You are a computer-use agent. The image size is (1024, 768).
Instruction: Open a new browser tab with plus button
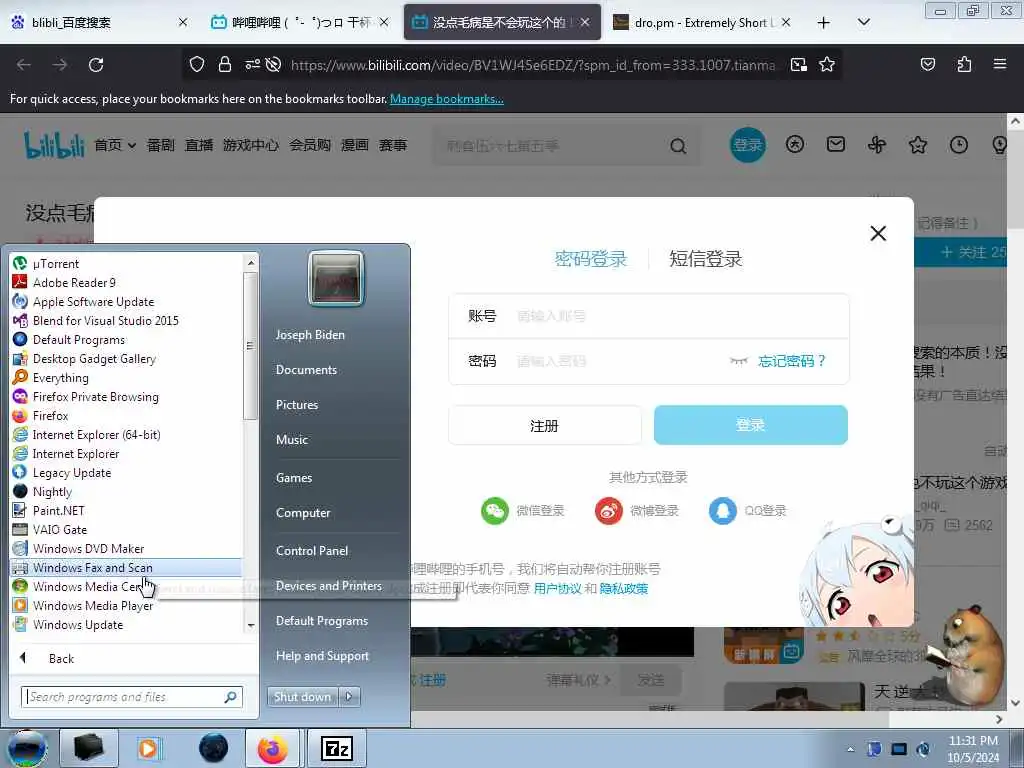[x=824, y=23]
